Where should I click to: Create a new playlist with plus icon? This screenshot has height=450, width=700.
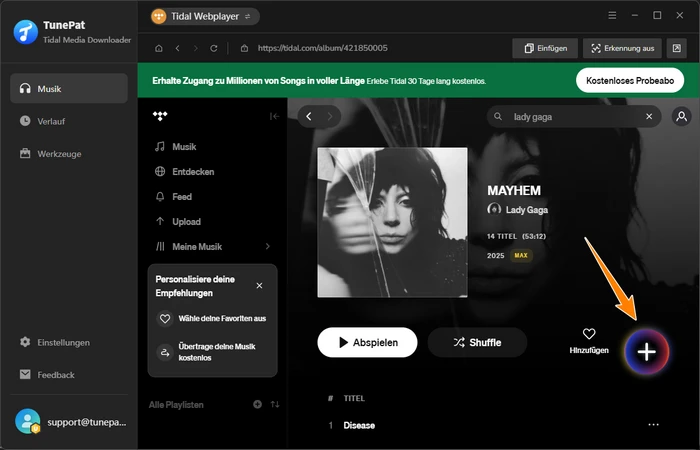click(x=258, y=404)
